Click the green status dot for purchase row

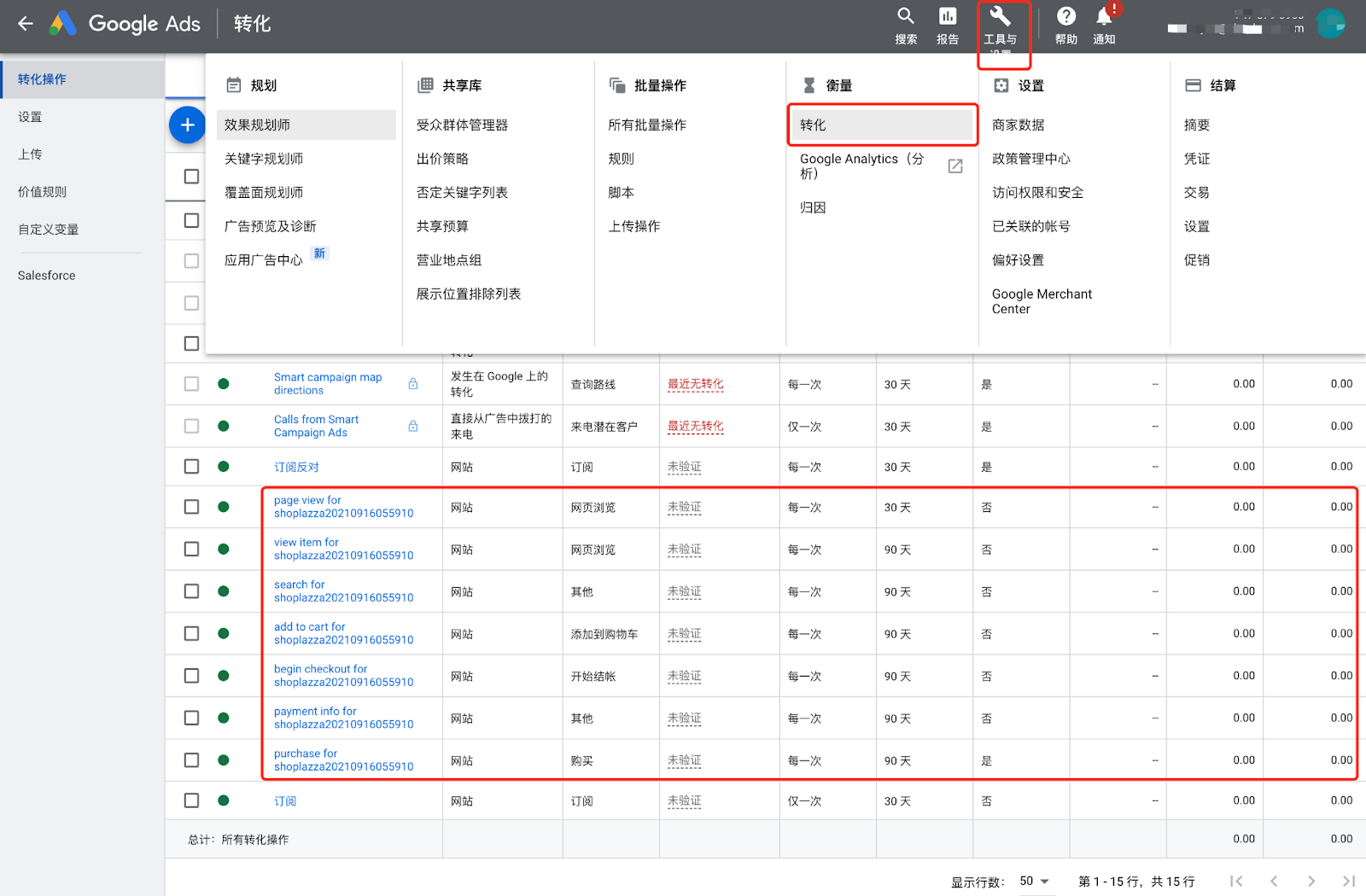224,760
